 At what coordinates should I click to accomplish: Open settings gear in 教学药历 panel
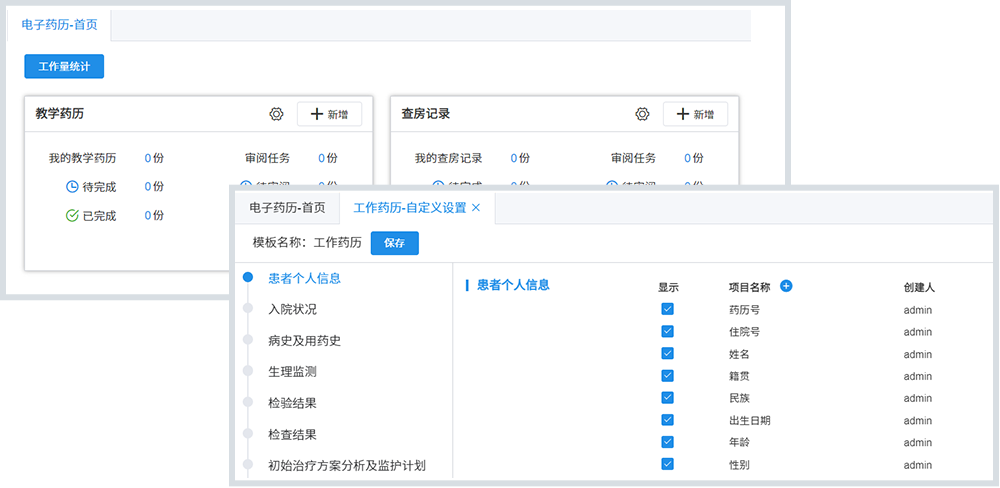tap(277, 114)
